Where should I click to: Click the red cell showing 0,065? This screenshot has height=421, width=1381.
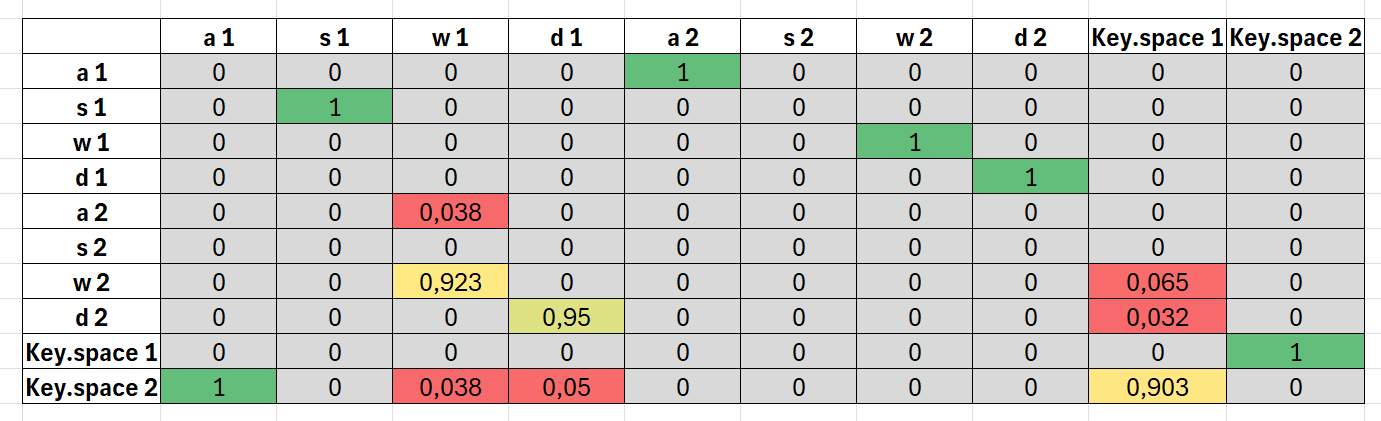click(x=1159, y=283)
